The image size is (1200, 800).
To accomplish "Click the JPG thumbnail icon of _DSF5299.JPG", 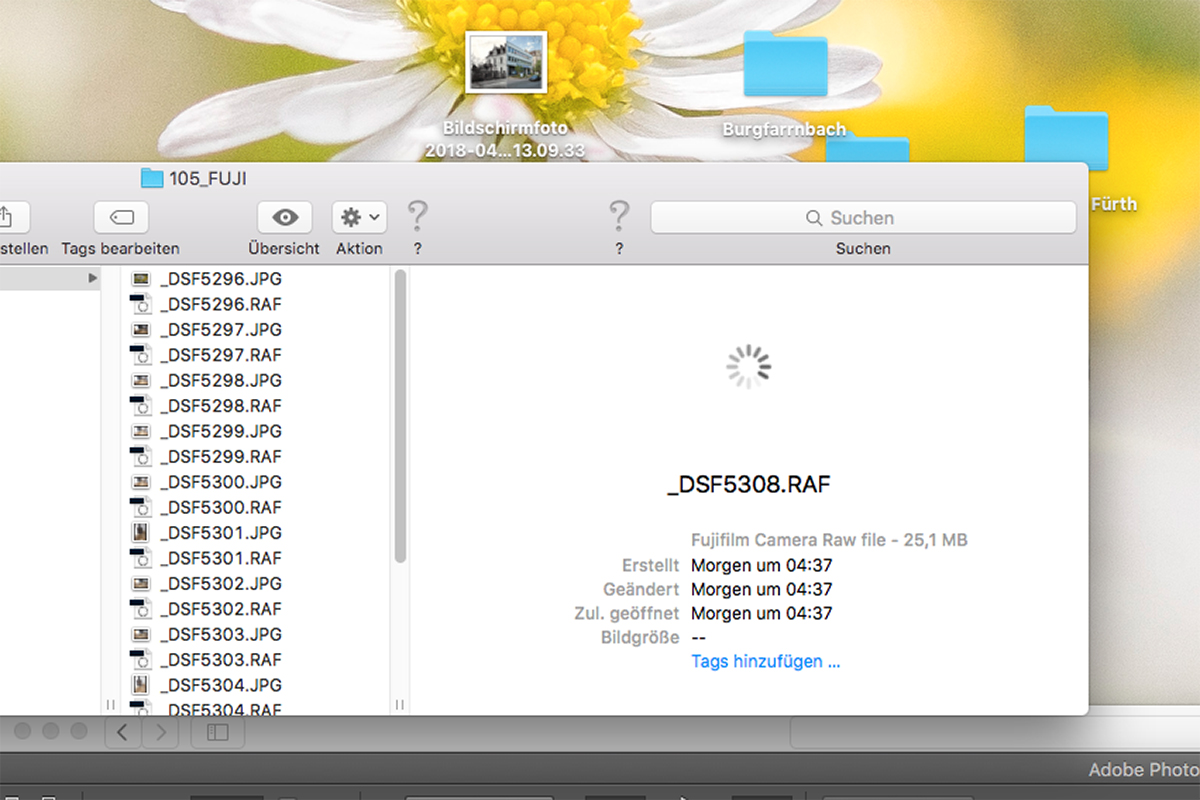I will pyautogui.click(x=141, y=431).
